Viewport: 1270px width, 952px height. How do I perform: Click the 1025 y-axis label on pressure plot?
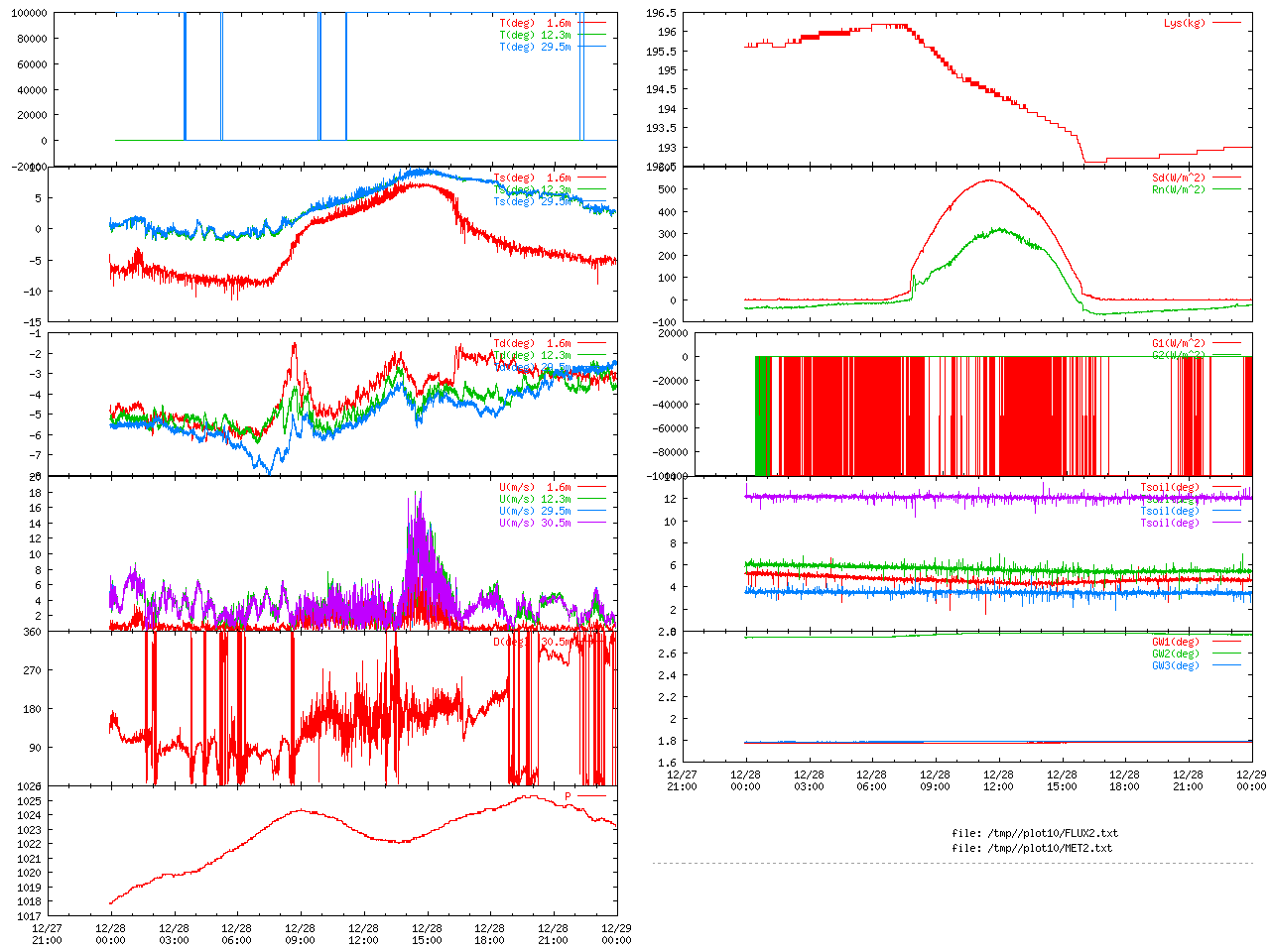[x=29, y=801]
